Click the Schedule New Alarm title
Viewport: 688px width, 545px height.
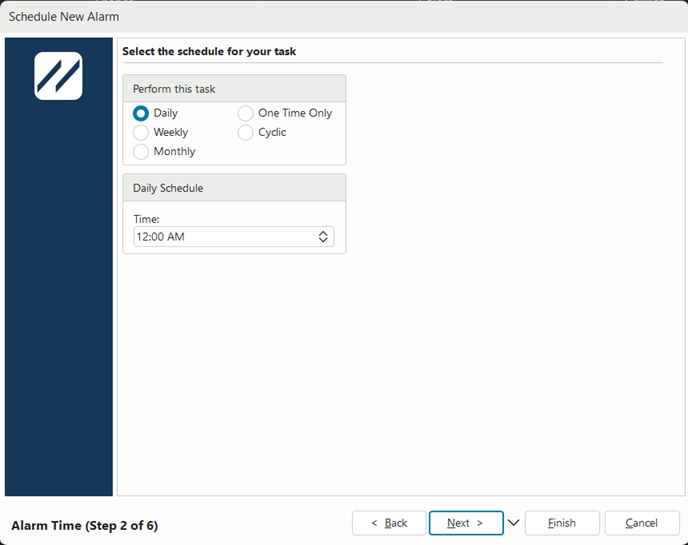64,17
